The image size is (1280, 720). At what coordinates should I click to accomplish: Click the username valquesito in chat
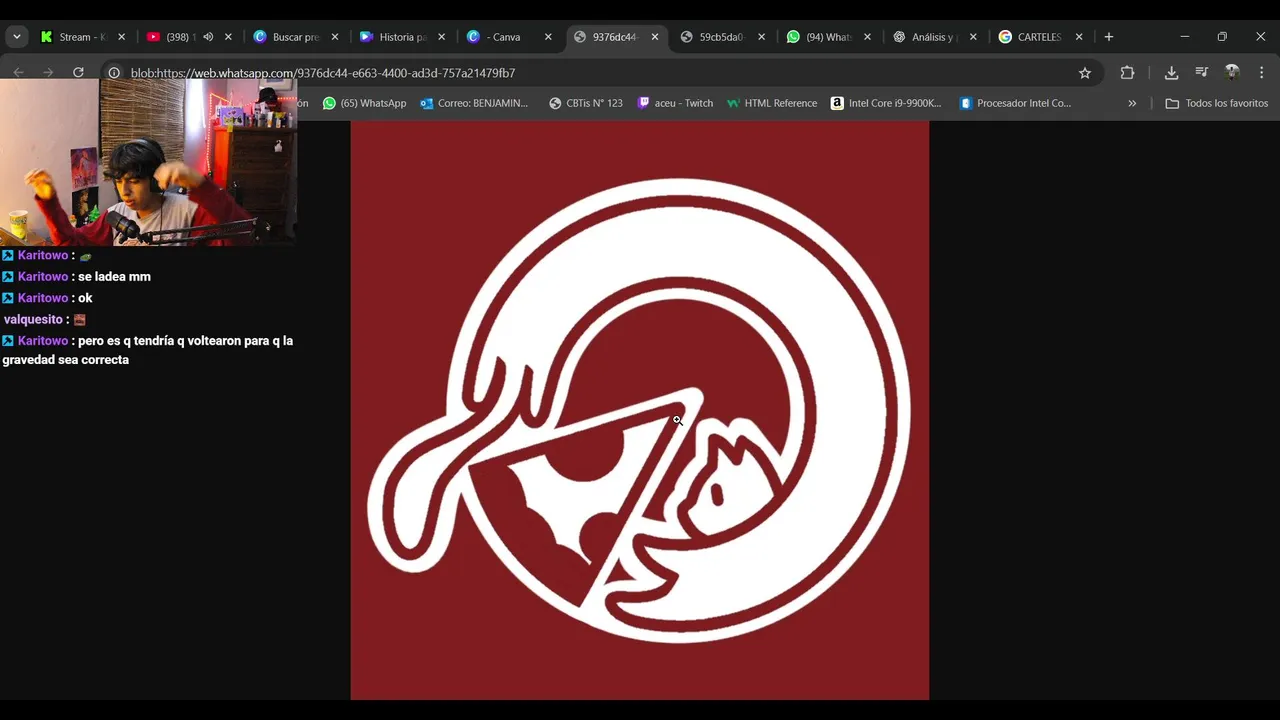click(x=33, y=320)
